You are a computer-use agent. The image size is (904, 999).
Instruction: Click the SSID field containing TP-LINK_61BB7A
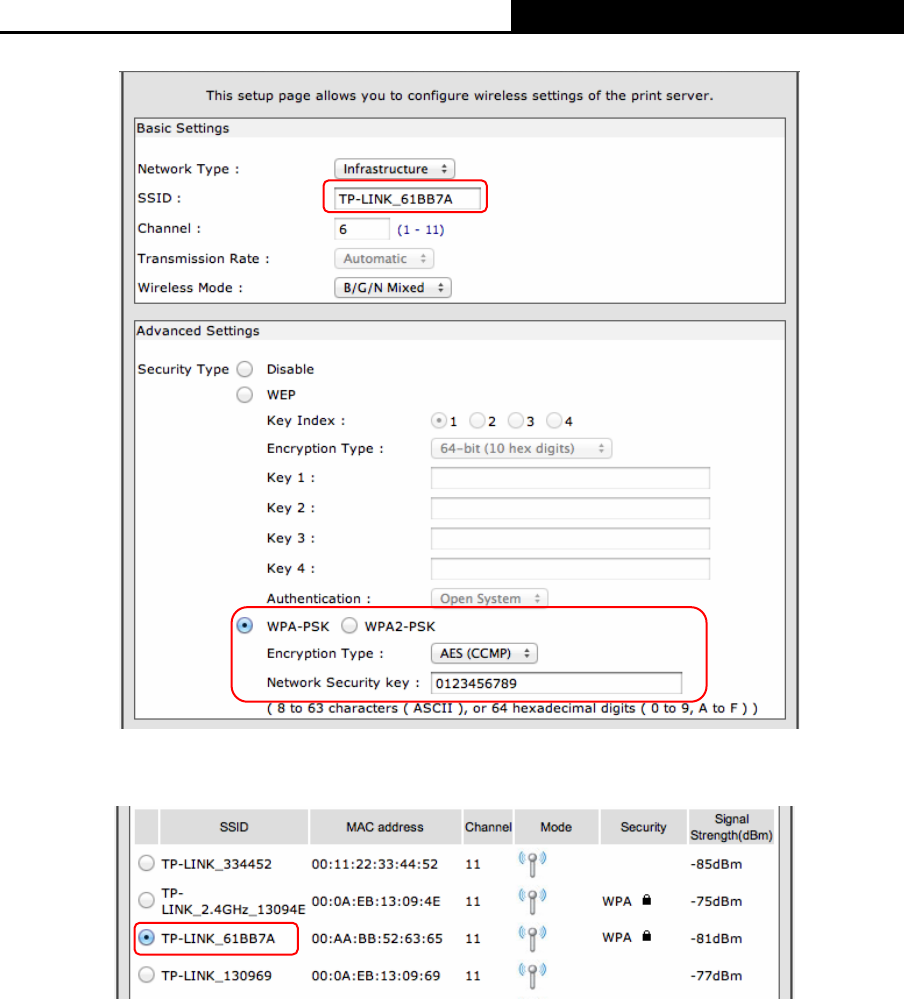[407, 199]
